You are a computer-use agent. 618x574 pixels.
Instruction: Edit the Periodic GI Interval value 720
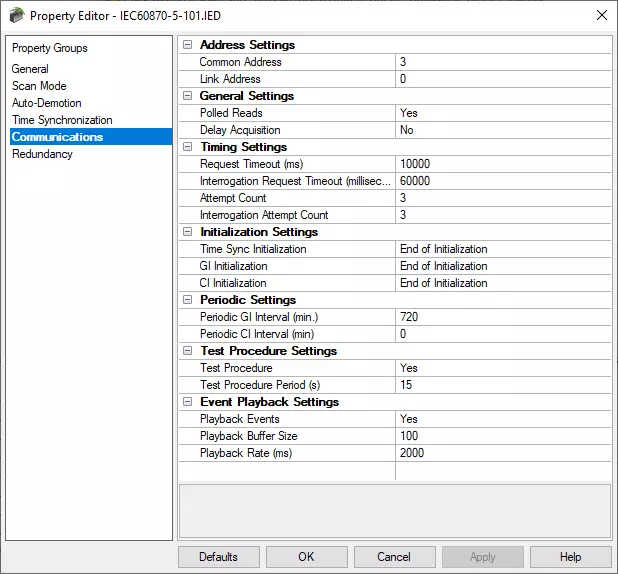[x=503, y=317]
